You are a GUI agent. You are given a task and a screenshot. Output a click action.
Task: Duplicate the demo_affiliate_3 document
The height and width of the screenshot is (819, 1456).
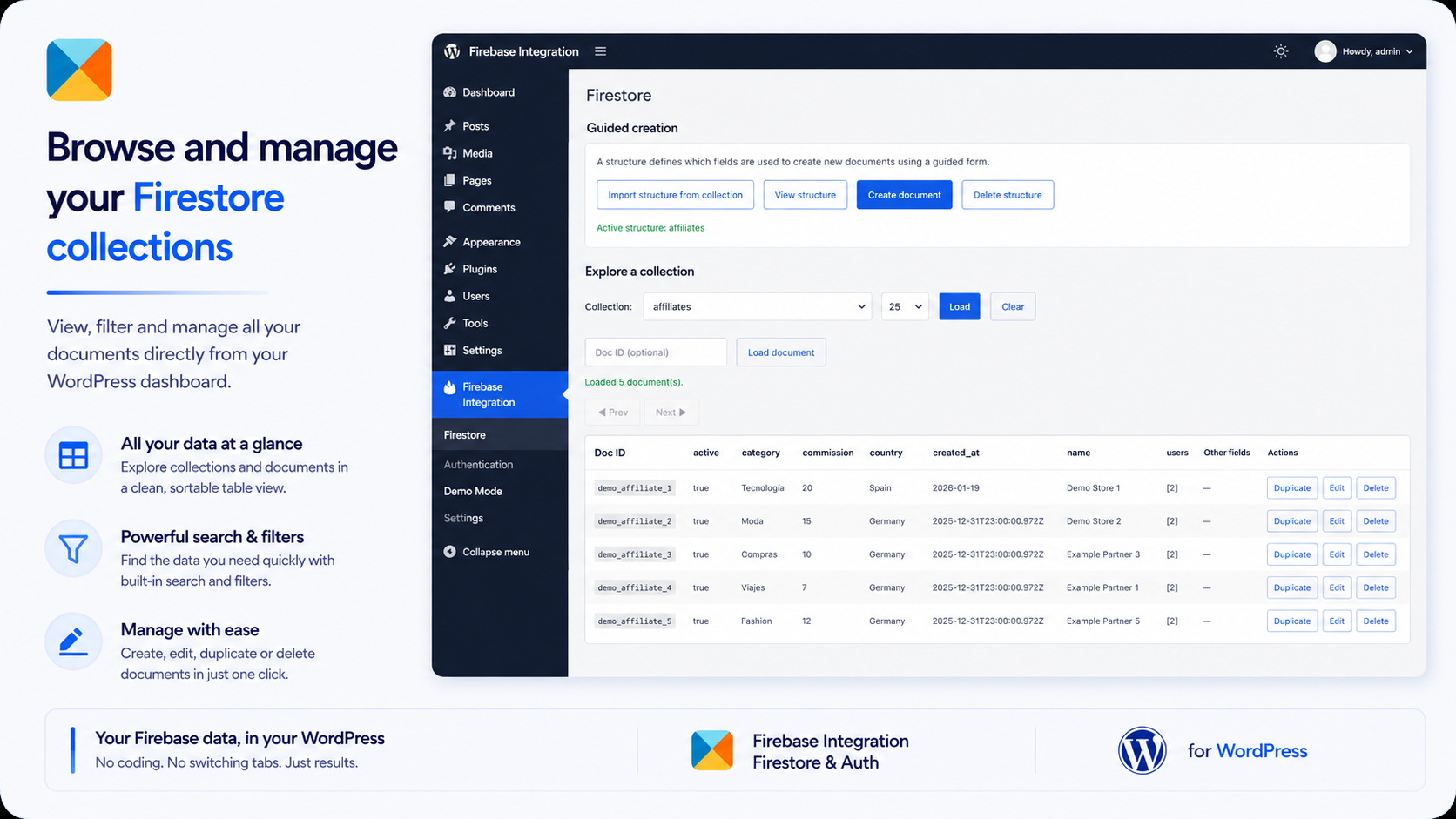1291,554
